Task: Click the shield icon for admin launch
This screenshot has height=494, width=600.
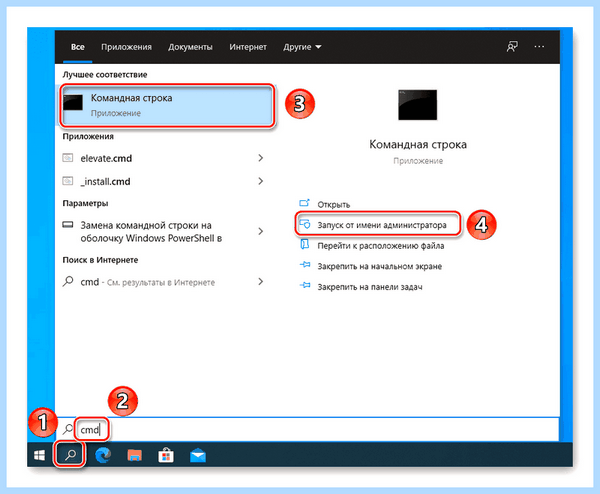Action: (305, 224)
